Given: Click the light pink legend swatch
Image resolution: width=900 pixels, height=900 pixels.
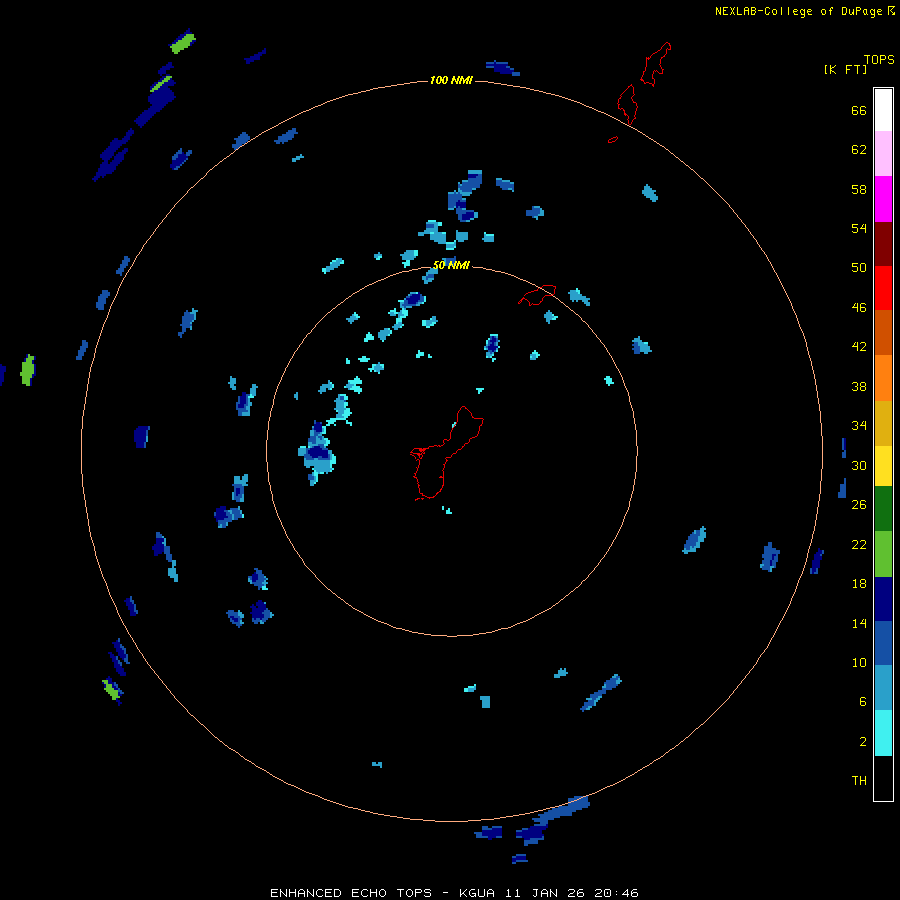Looking at the screenshot, I should click(x=883, y=154).
